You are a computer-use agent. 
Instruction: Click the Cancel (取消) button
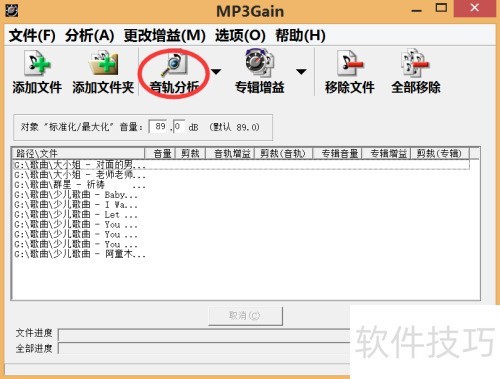pyautogui.click(x=245, y=315)
